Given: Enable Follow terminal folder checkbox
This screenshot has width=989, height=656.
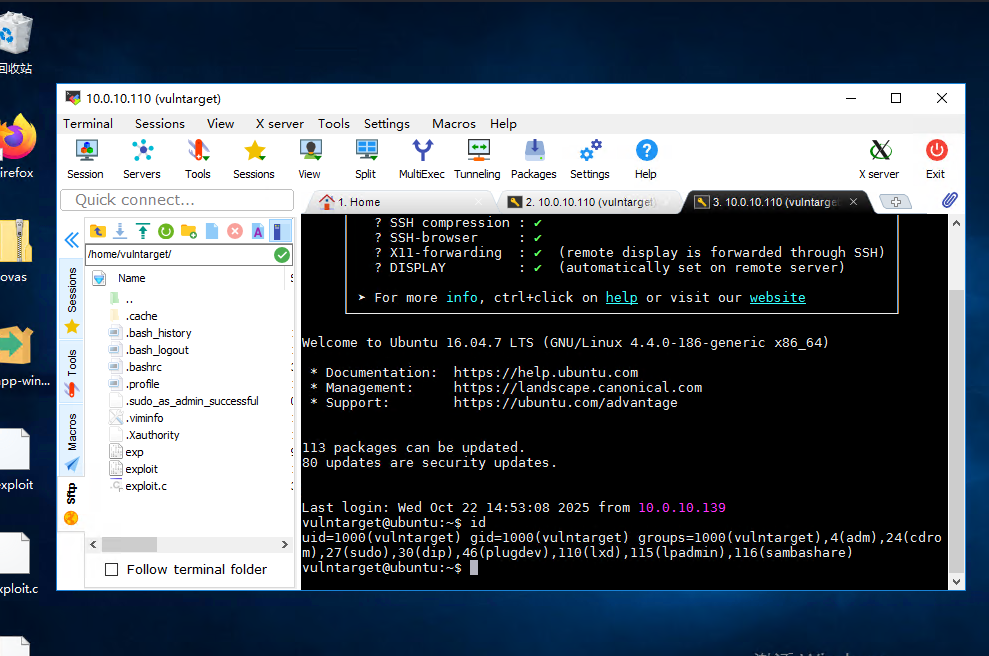Looking at the screenshot, I should click(112, 570).
